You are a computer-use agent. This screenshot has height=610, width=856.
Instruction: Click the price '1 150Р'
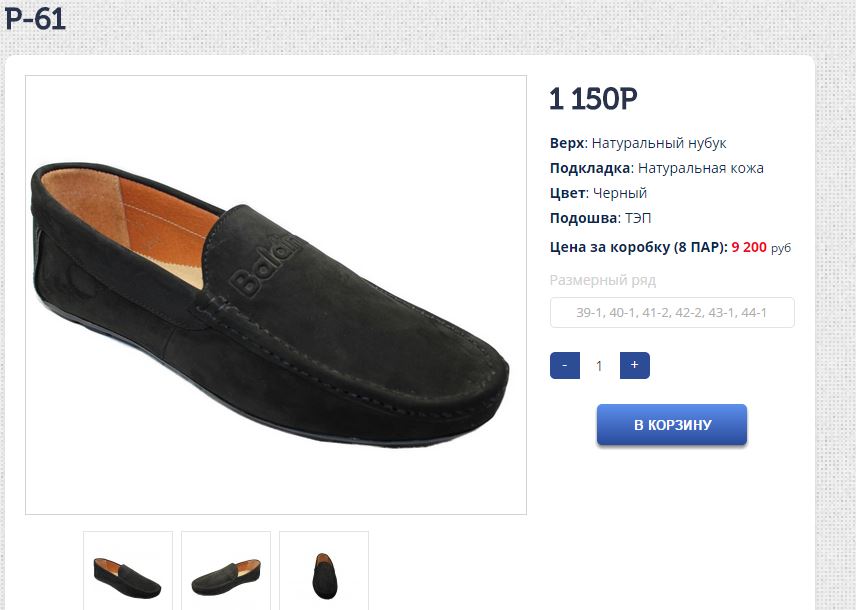point(593,99)
